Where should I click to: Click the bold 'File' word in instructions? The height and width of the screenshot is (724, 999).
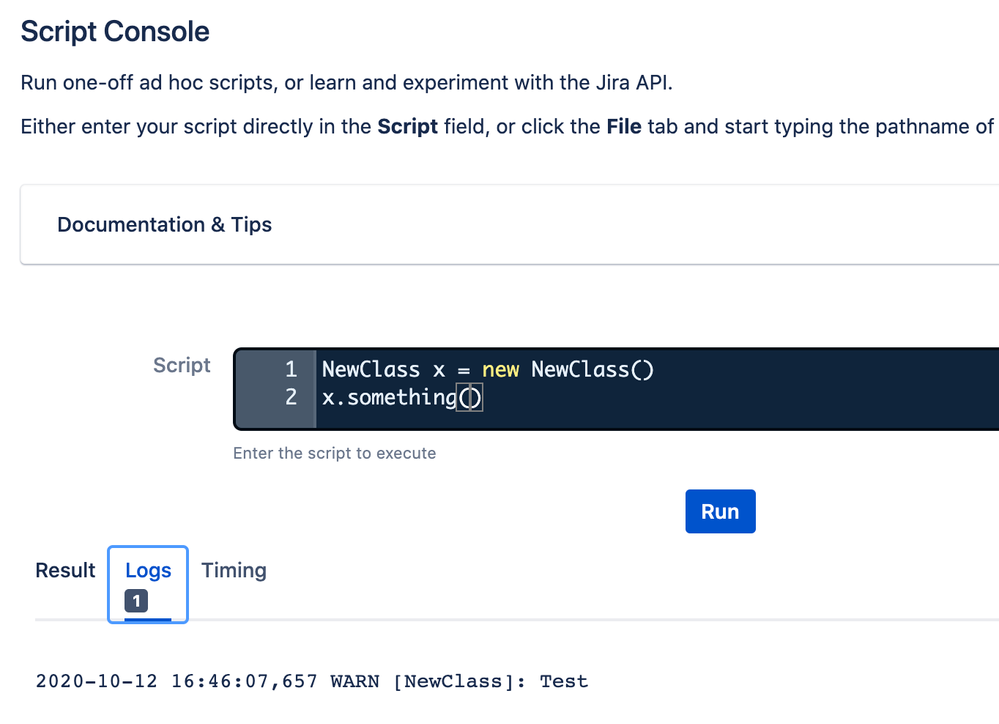click(623, 127)
